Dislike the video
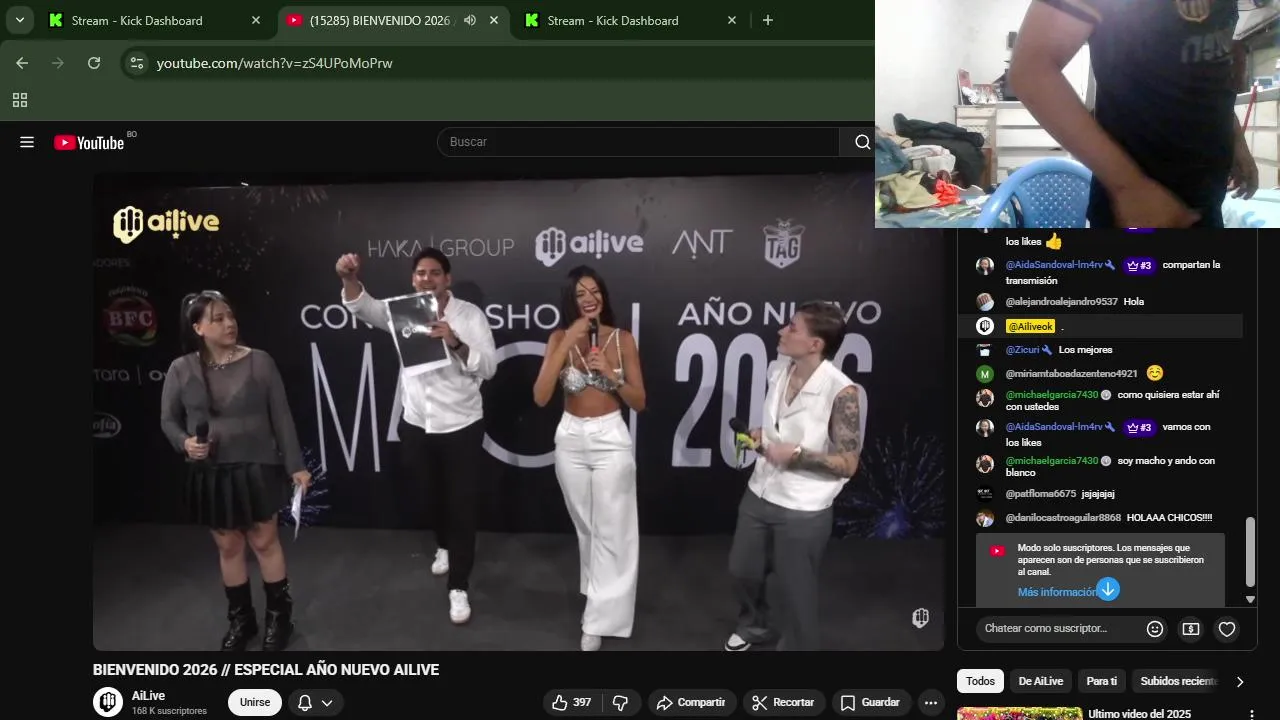This screenshot has width=1280, height=720. click(x=620, y=702)
